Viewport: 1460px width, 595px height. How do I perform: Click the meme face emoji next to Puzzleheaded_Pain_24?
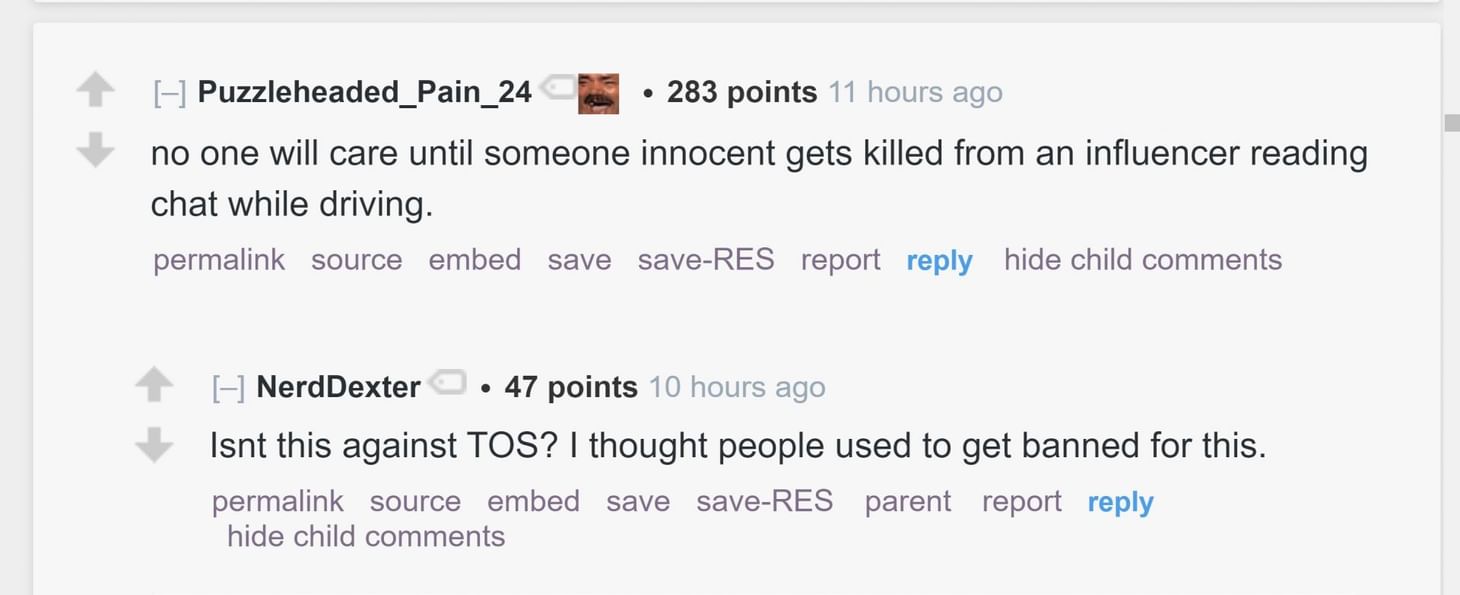(597, 93)
